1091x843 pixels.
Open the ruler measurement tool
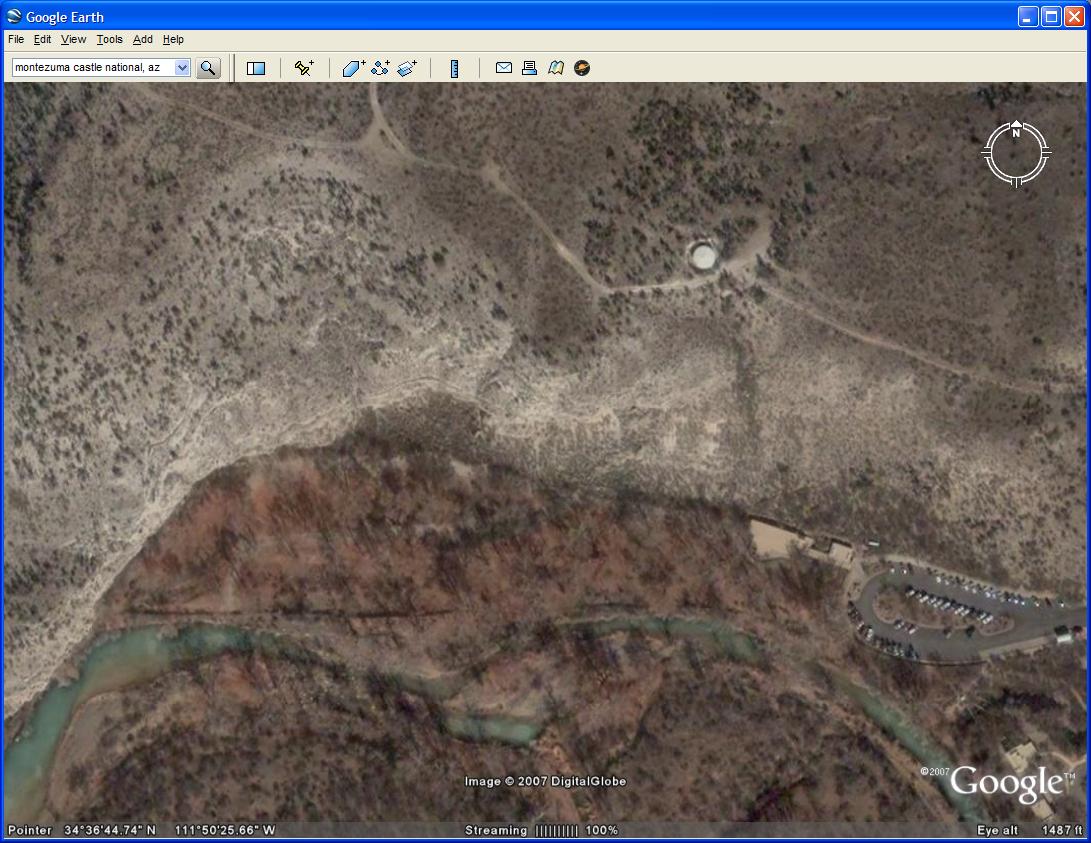tap(454, 68)
